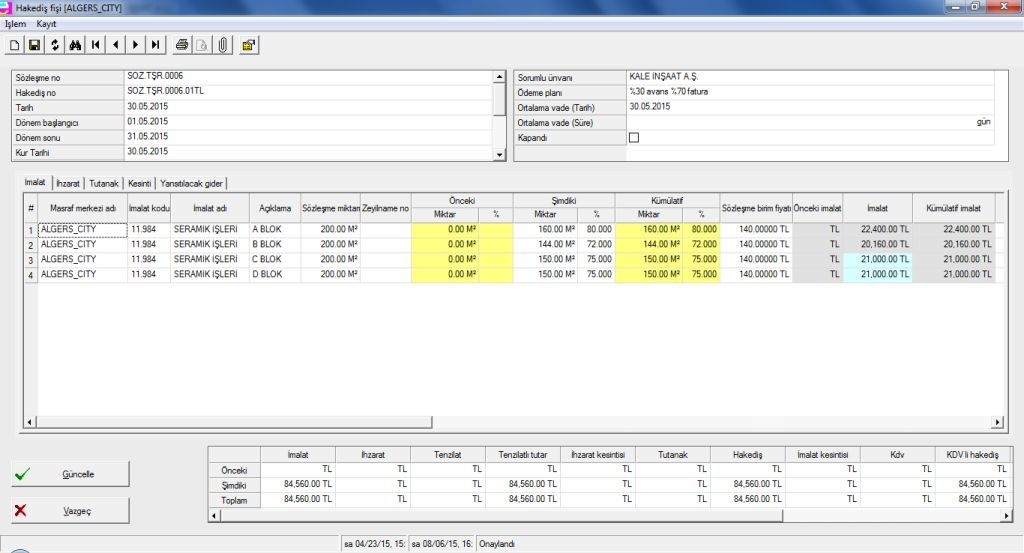This screenshot has height=553, width=1024.
Task: Jump to the first record
Action: [x=95, y=45]
